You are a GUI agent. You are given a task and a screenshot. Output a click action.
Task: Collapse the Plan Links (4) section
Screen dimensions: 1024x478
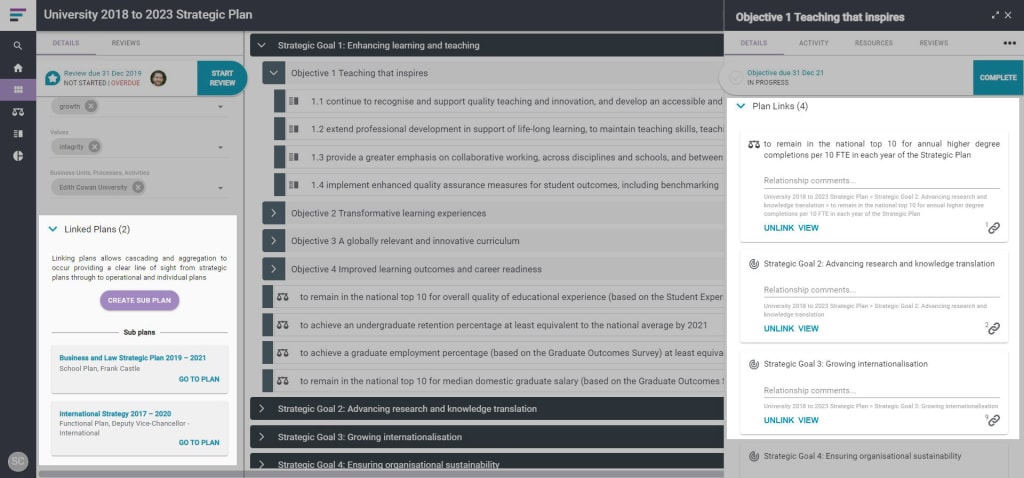(741, 106)
